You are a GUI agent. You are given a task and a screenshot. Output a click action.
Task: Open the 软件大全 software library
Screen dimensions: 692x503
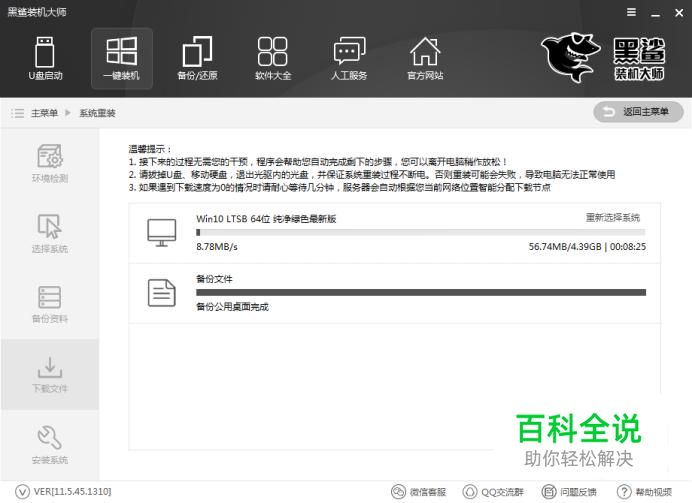pos(273,59)
